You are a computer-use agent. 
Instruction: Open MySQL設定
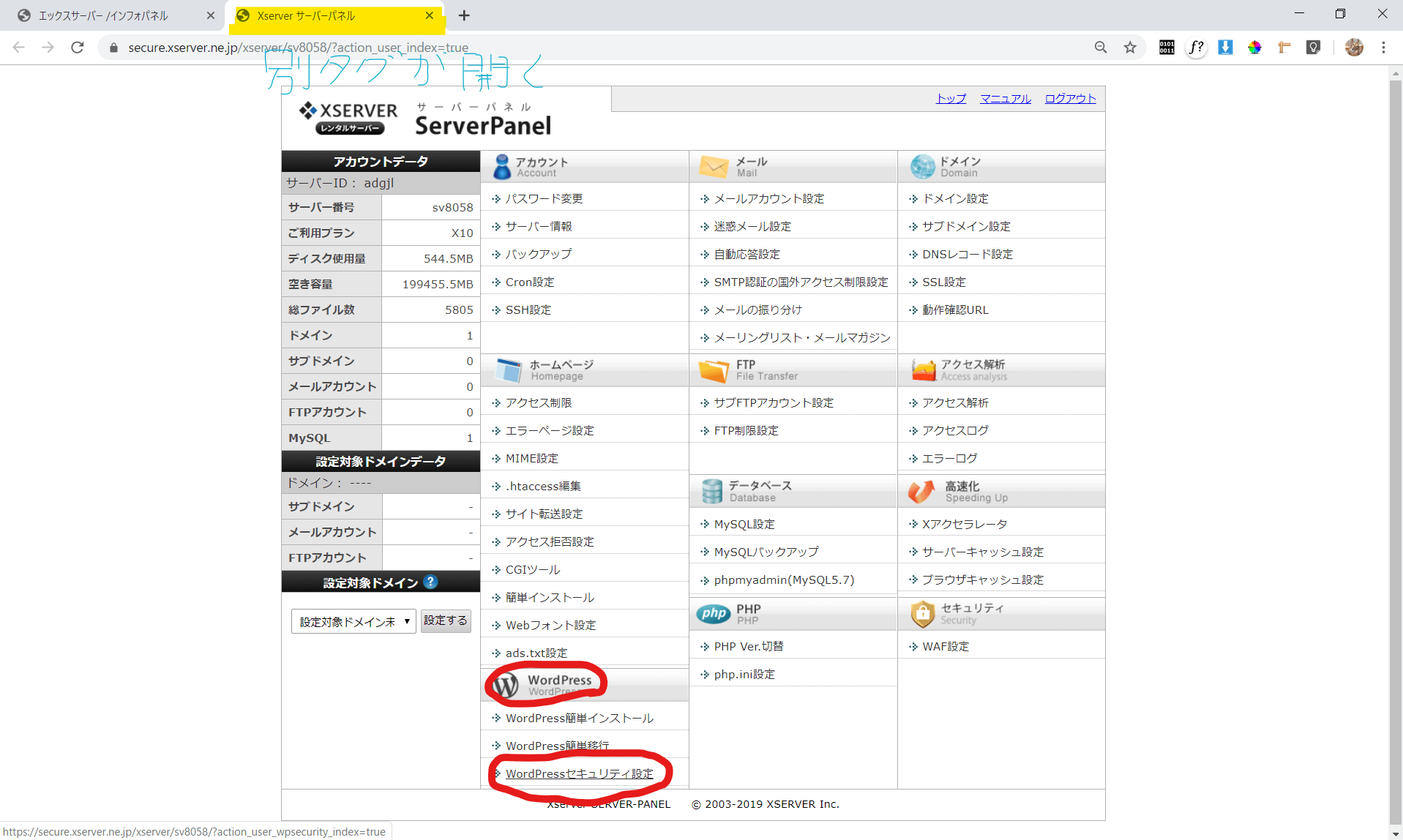pos(744,524)
